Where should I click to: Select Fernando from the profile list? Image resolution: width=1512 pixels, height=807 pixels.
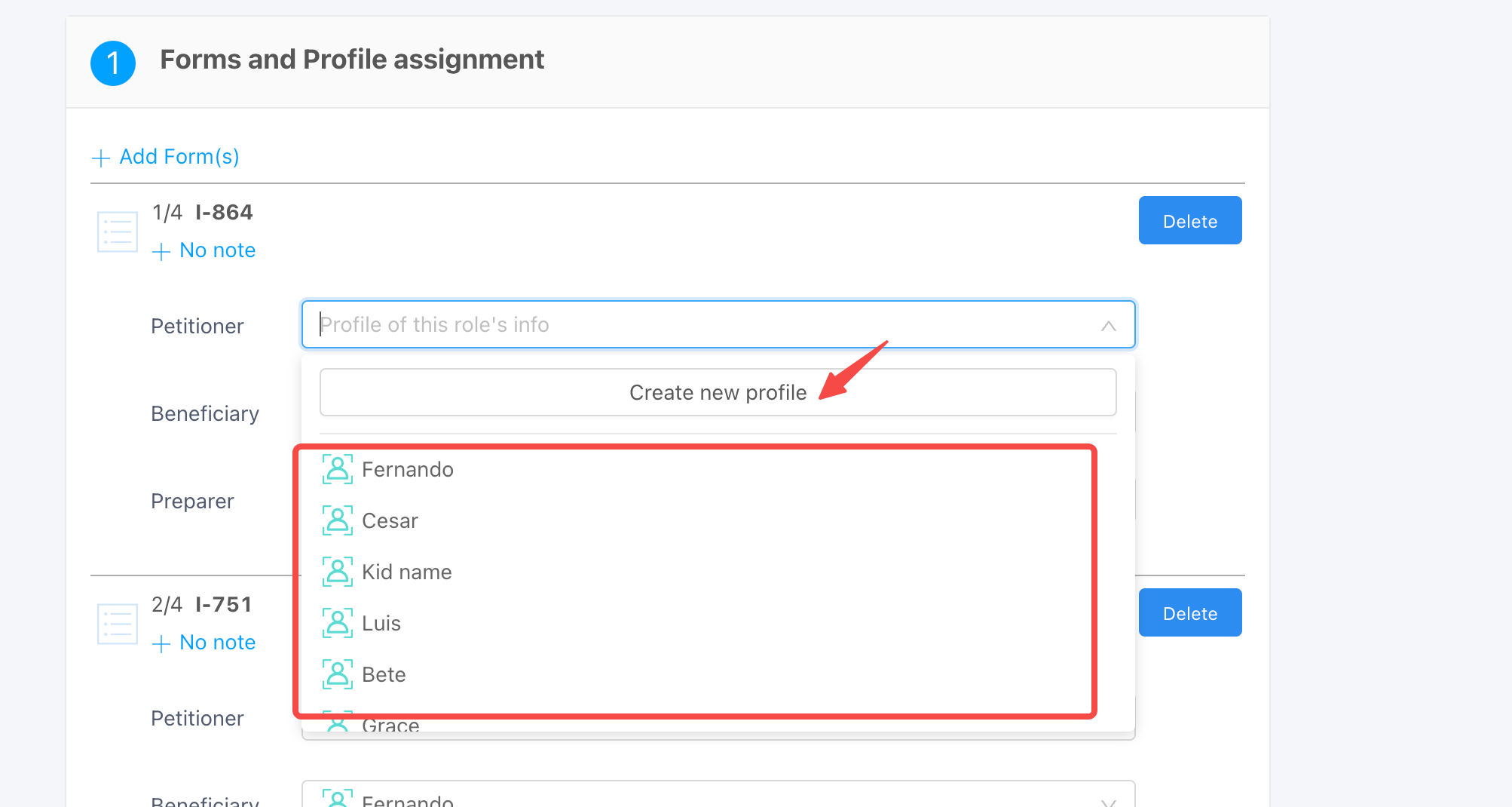tap(407, 470)
